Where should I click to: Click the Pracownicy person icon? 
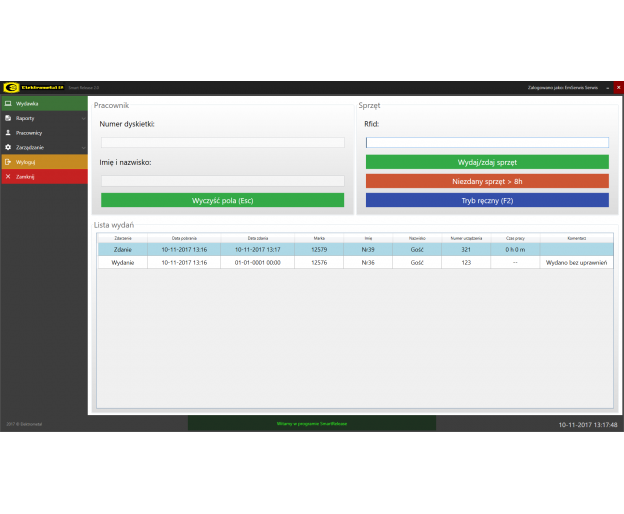click(8, 132)
